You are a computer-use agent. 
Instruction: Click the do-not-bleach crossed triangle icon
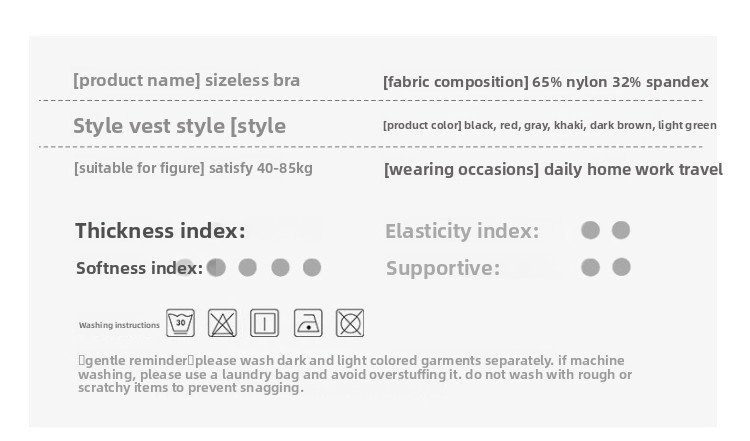point(222,323)
